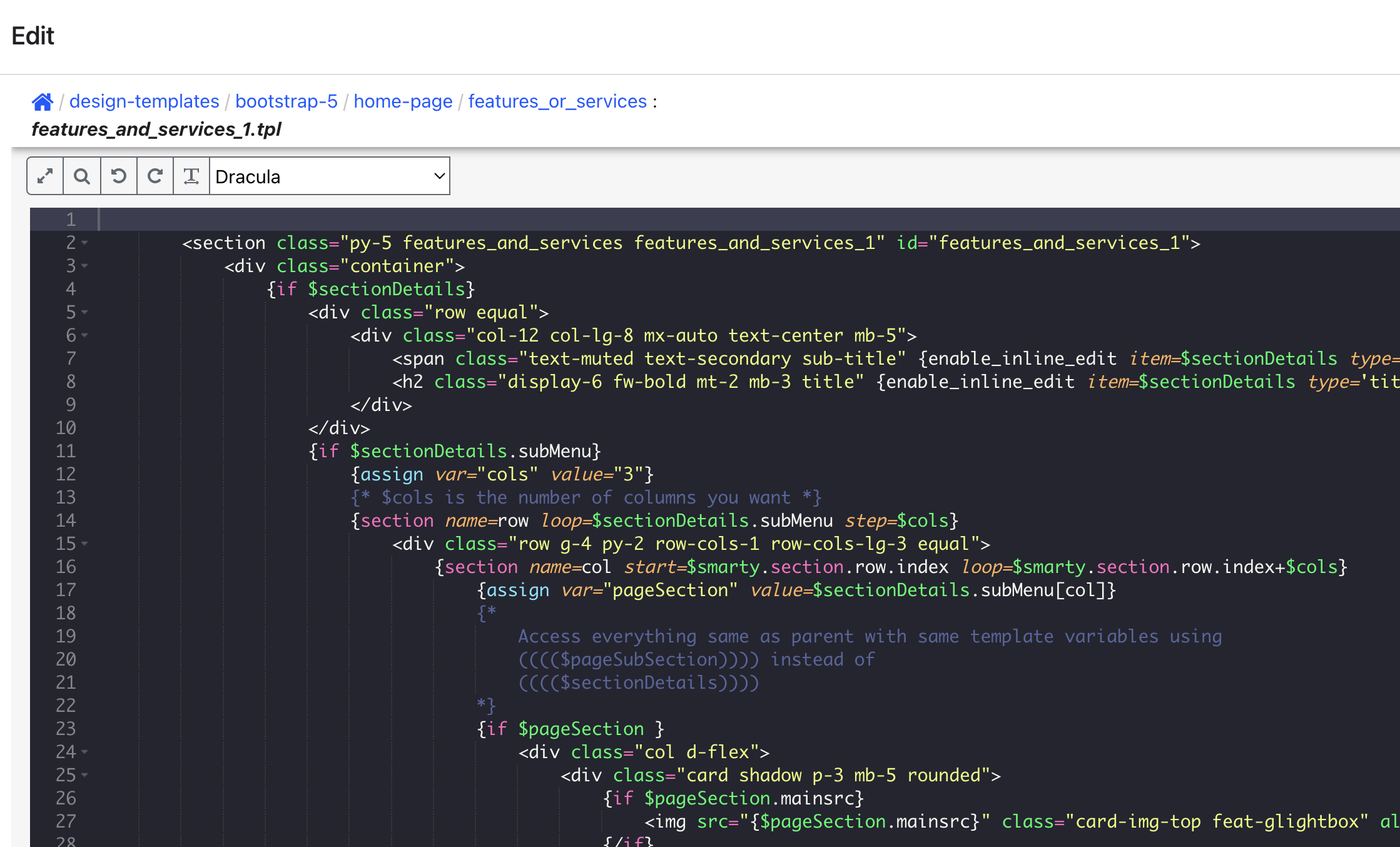Click the '{if $sectionDetails}' code line
This screenshot has height=847, width=1400.
(x=371, y=289)
